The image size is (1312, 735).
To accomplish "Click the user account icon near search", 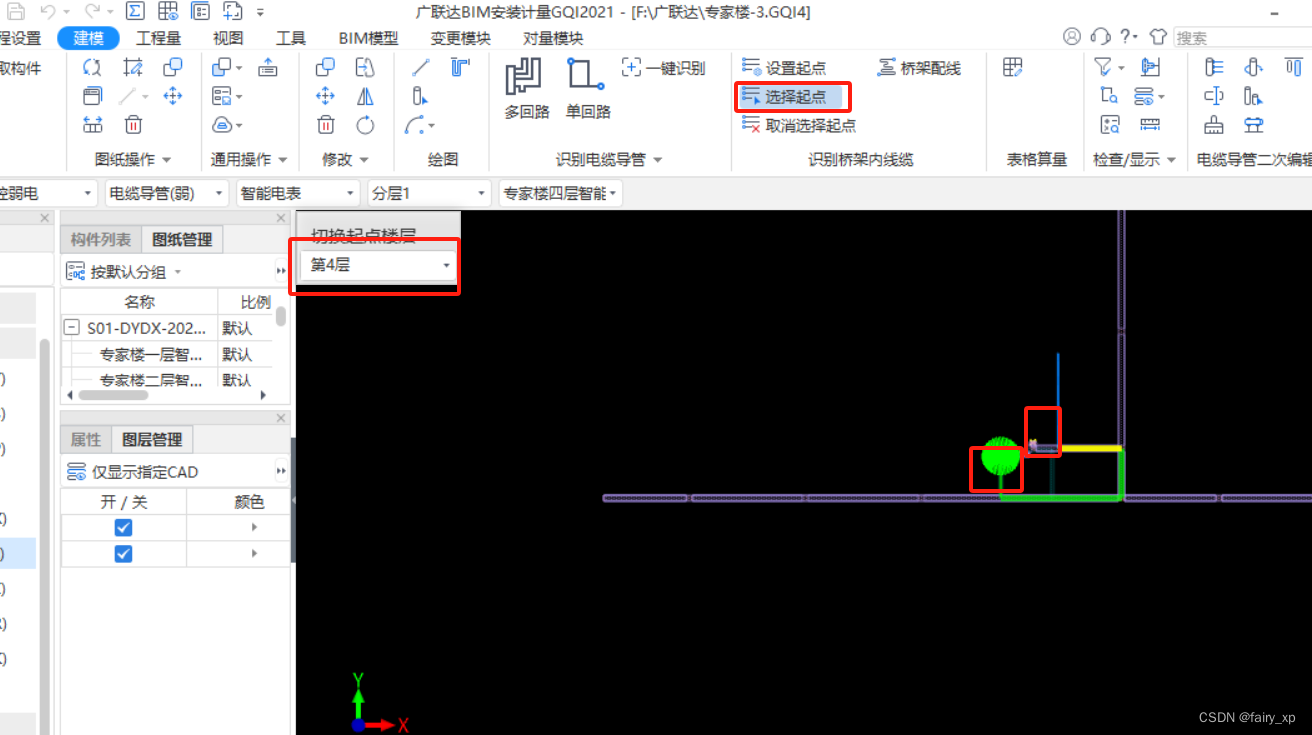I will click(x=1072, y=36).
